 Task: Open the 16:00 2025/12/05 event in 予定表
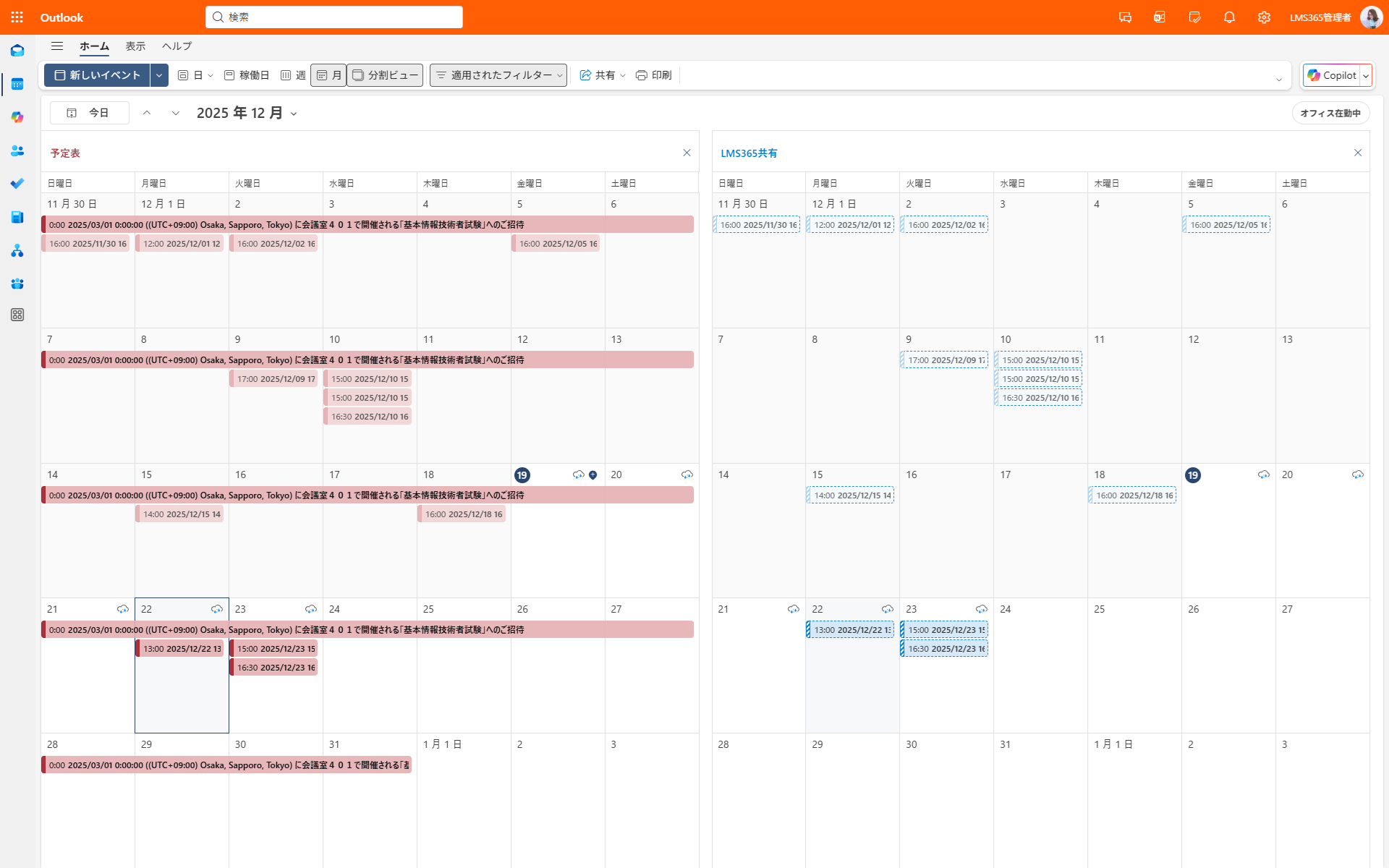click(556, 244)
